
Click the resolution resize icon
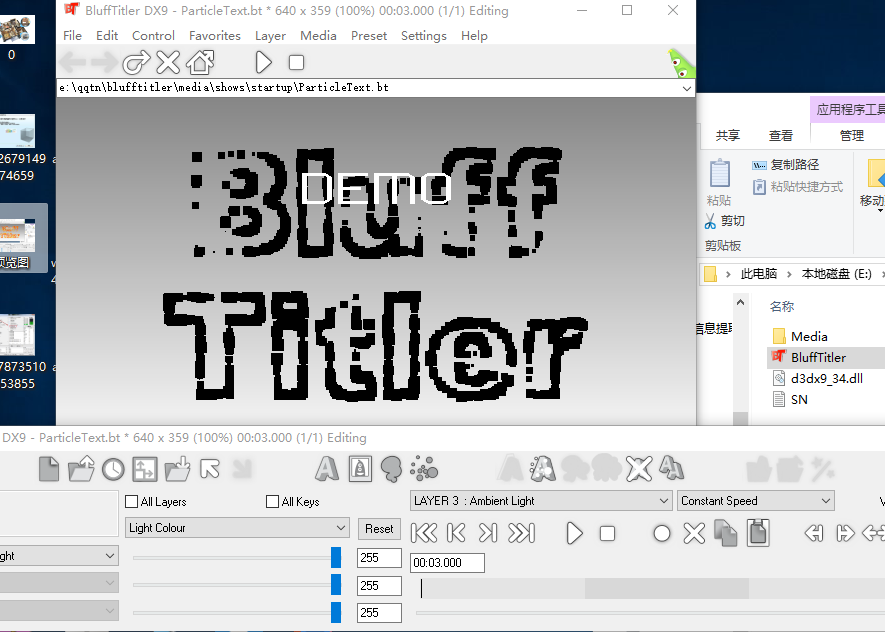[x=145, y=469]
